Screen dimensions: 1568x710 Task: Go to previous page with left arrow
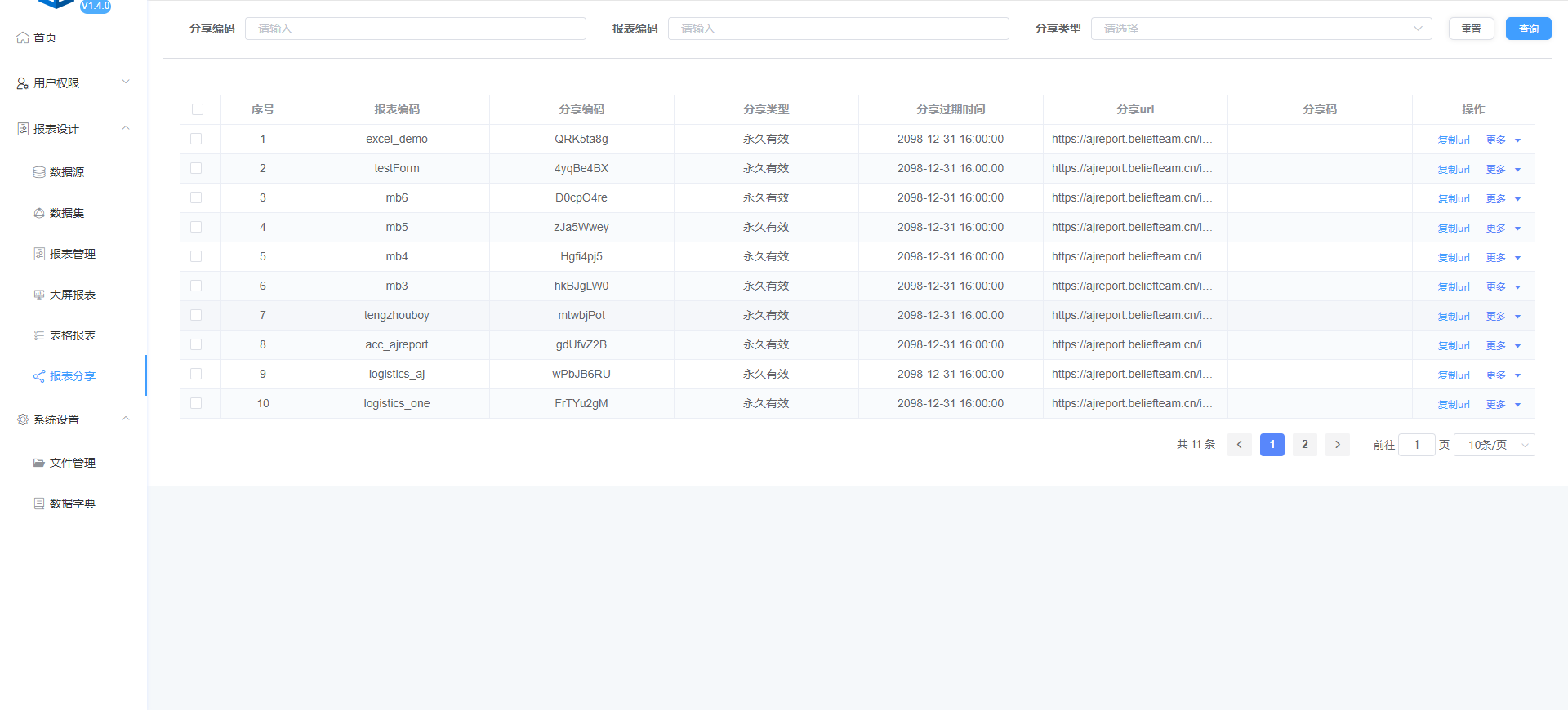point(1240,445)
